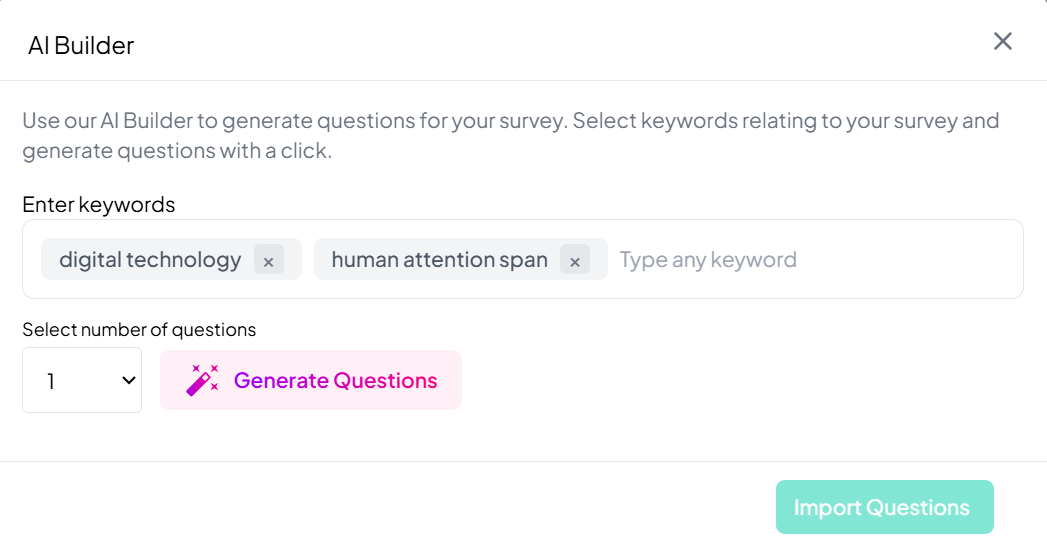Click the 'AI Builder' dialog title
The width and height of the screenshot is (1047, 545).
(81, 45)
